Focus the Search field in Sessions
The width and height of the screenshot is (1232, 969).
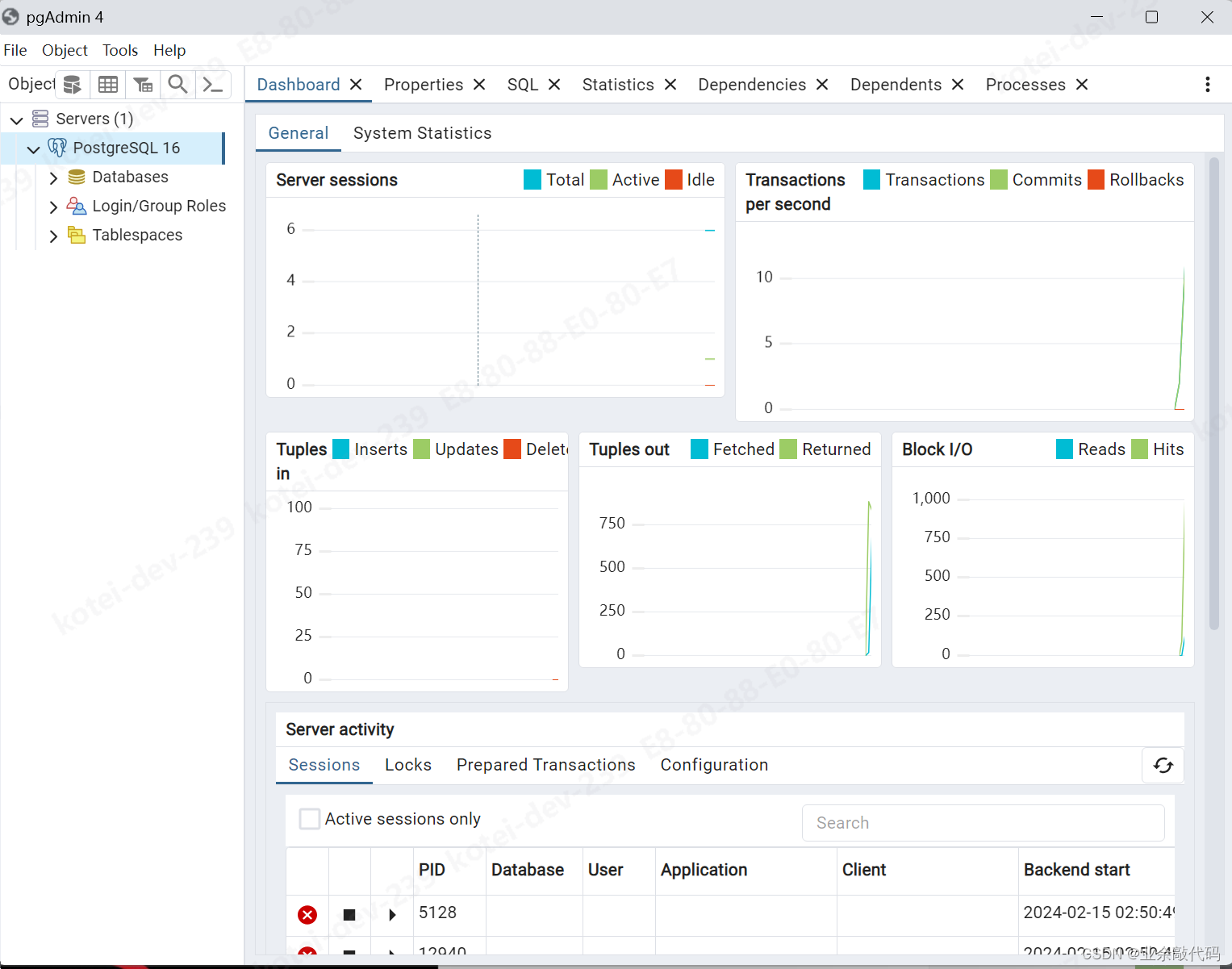click(983, 823)
